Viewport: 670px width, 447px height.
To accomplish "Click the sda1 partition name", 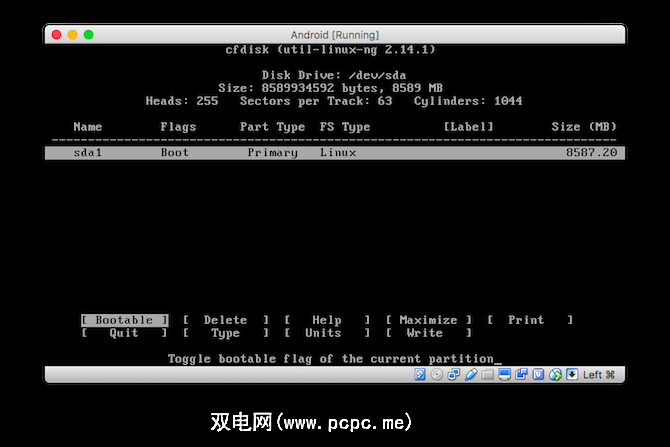I will pos(88,153).
